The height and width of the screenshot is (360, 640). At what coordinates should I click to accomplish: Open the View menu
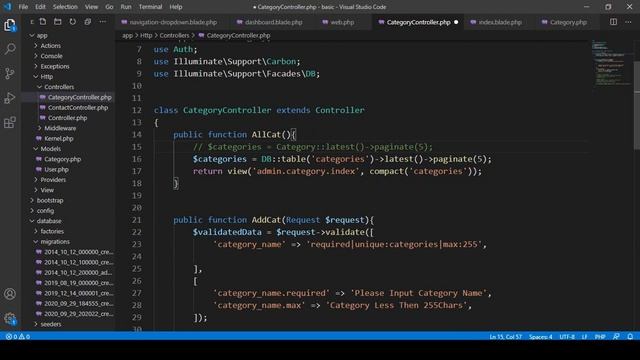tap(91, 7)
